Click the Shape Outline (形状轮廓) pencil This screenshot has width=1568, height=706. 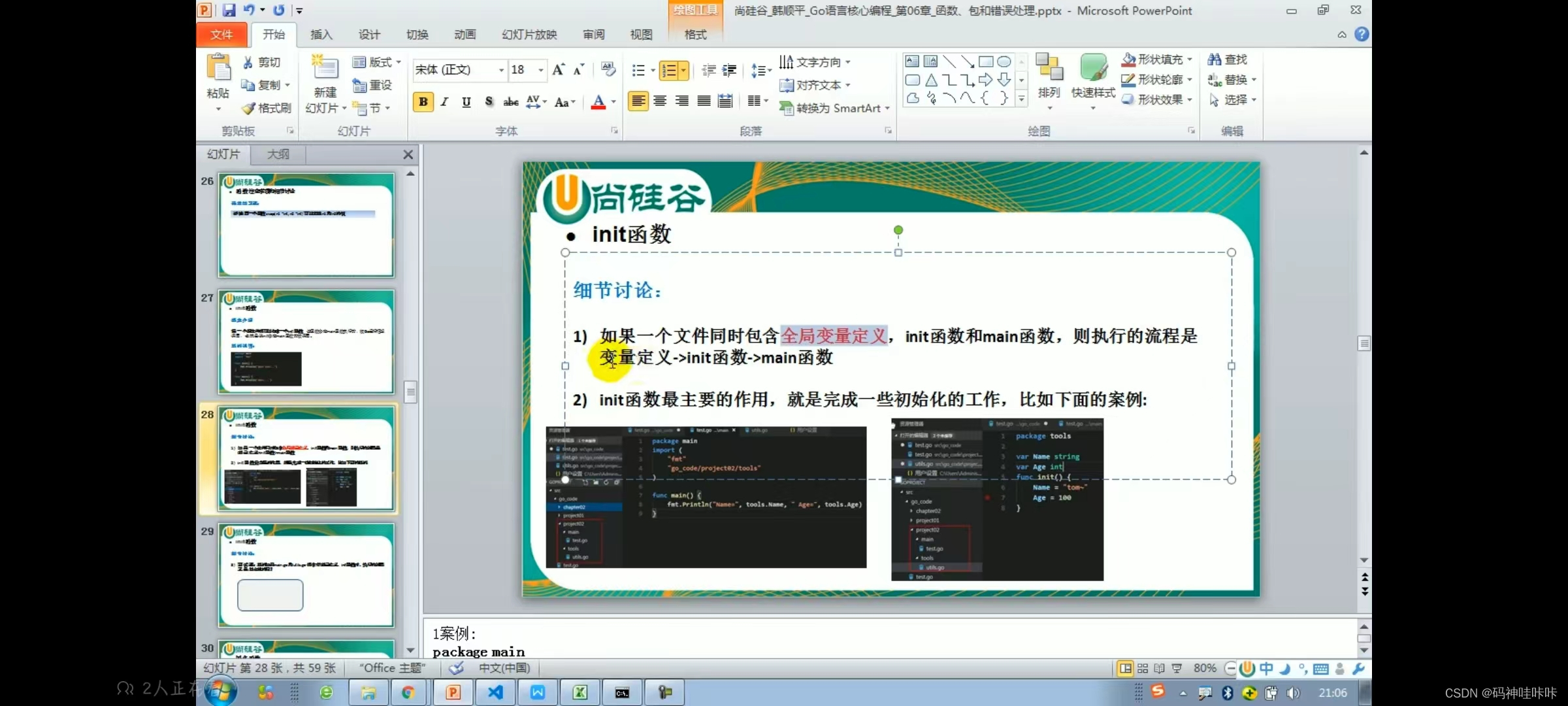[x=1128, y=80]
